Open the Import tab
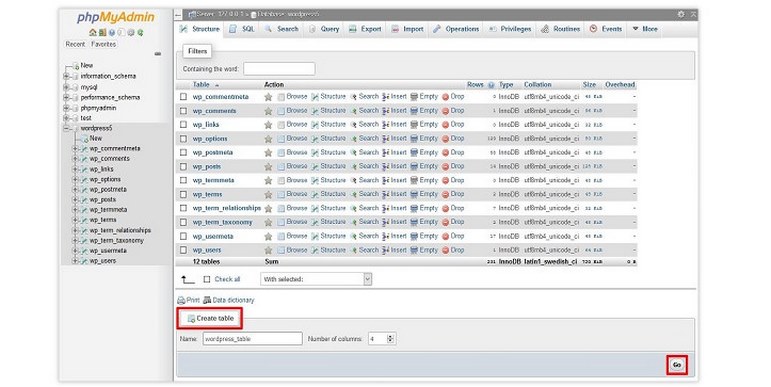 coord(408,29)
